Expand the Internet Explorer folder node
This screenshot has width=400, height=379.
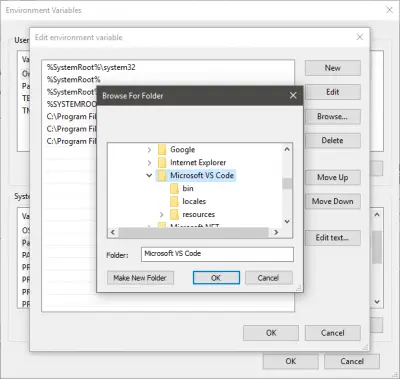pos(149,163)
